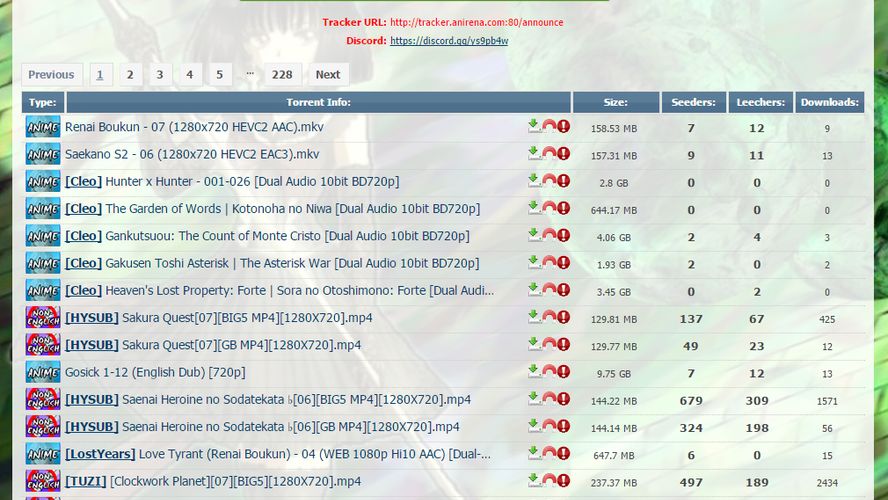Open the [Cleo] group link on Heaven's Lost Property
The image size is (888, 500).
pos(83,290)
